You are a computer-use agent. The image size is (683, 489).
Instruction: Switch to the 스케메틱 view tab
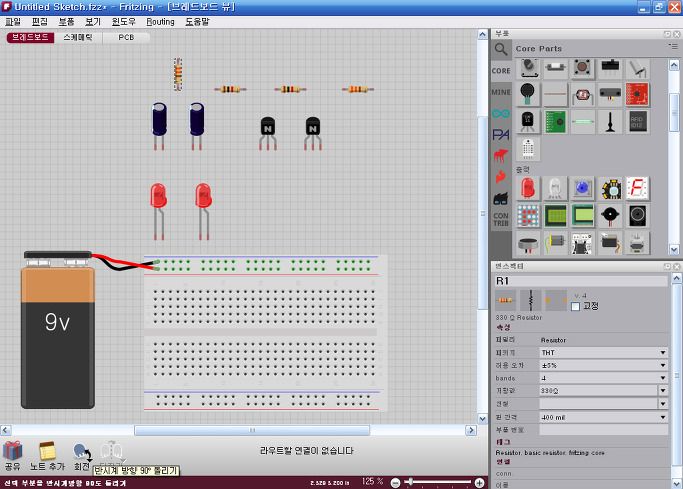[78, 37]
